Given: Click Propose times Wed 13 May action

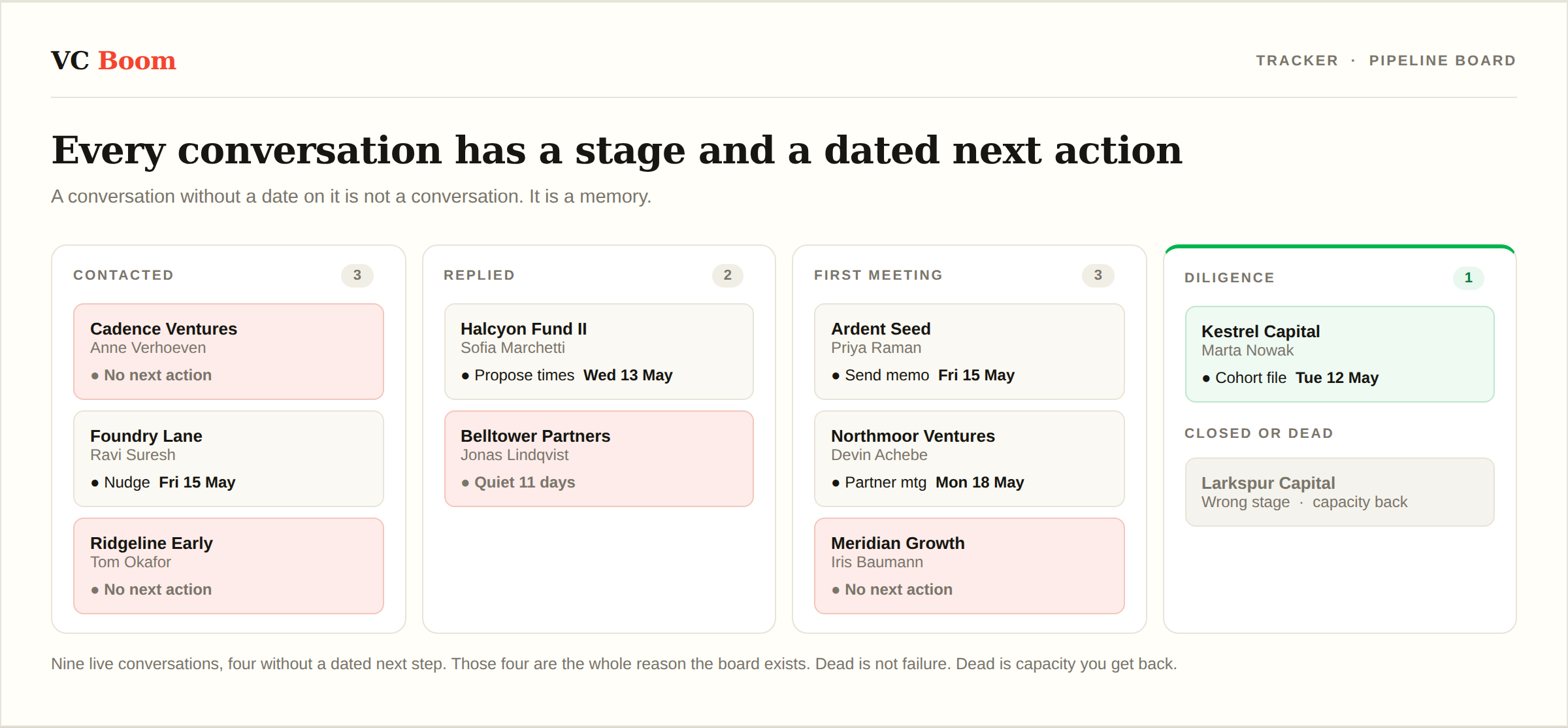Looking at the screenshot, I should pyautogui.click(x=567, y=375).
